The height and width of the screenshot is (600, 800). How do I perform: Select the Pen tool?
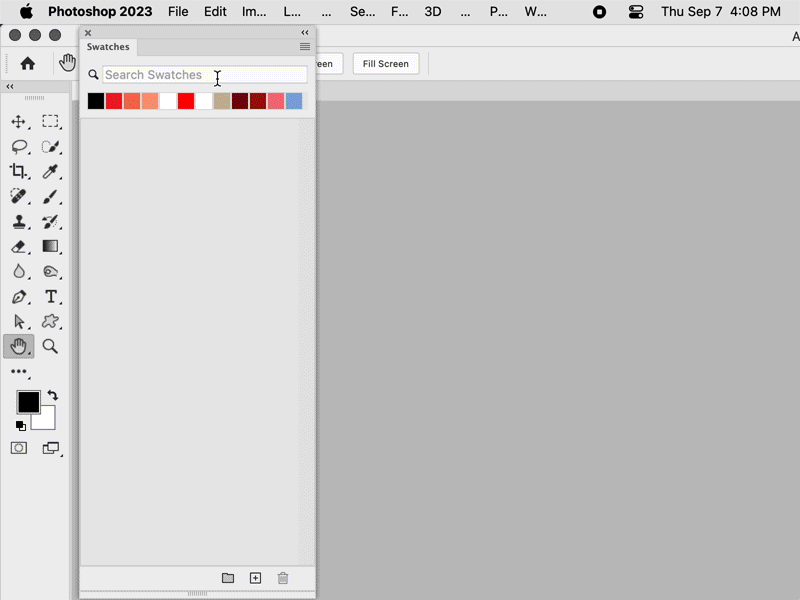(x=19, y=296)
